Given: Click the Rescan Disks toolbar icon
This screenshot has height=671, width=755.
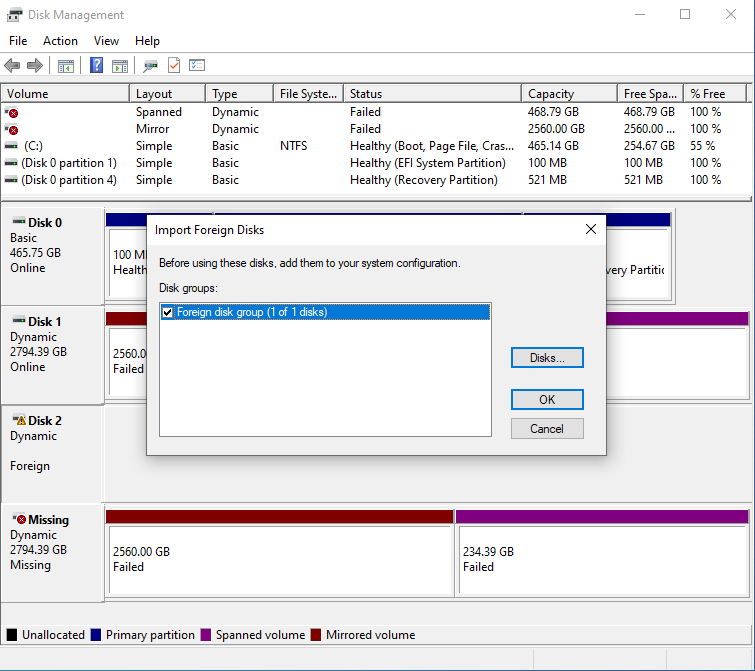Looking at the screenshot, I should click(150, 65).
